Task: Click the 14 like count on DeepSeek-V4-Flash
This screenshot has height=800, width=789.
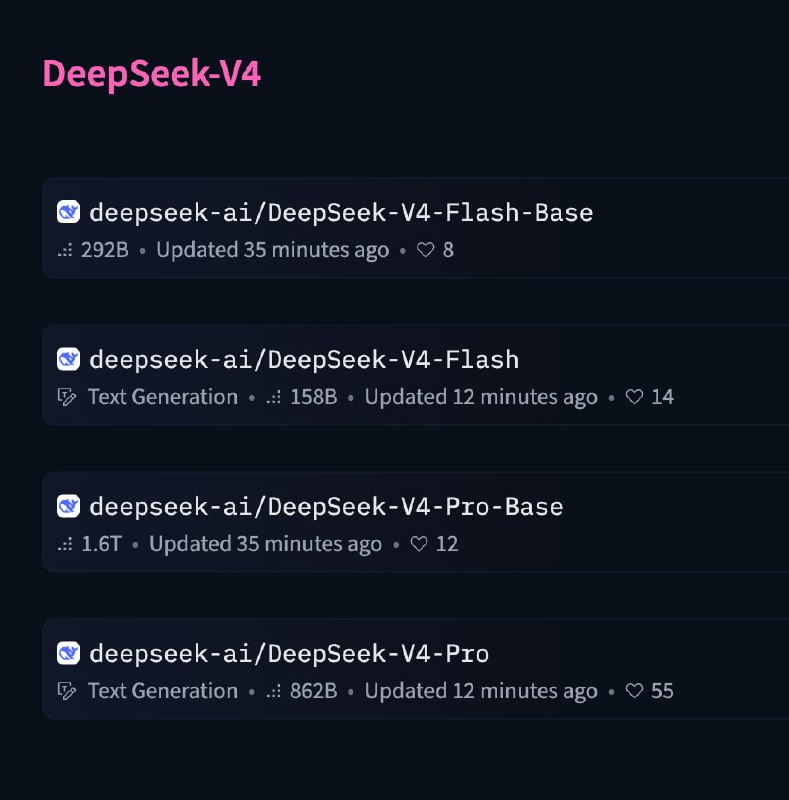Action: [x=663, y=396]
